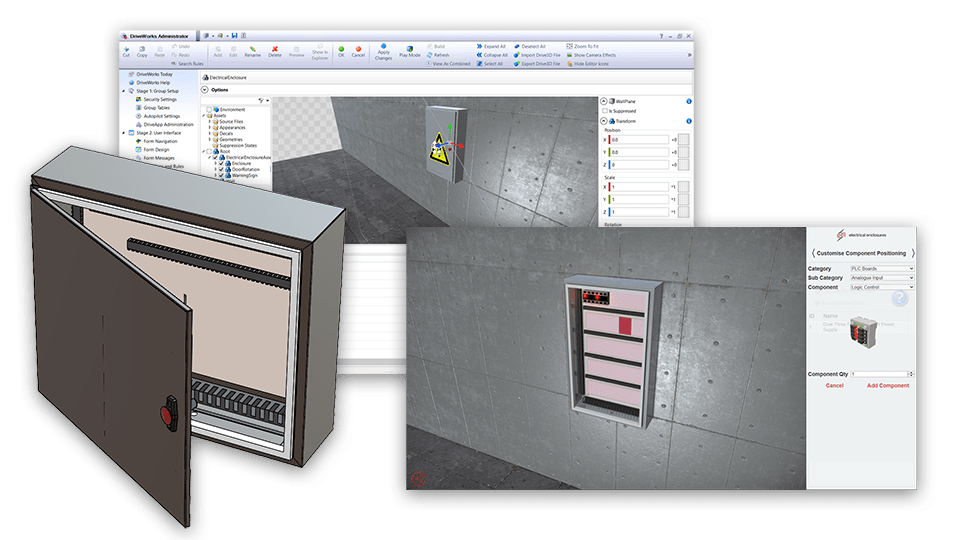Open the Sub Category Analogue Input dropdown
This screenshot has height=540, width=960.
coord(880,278)
